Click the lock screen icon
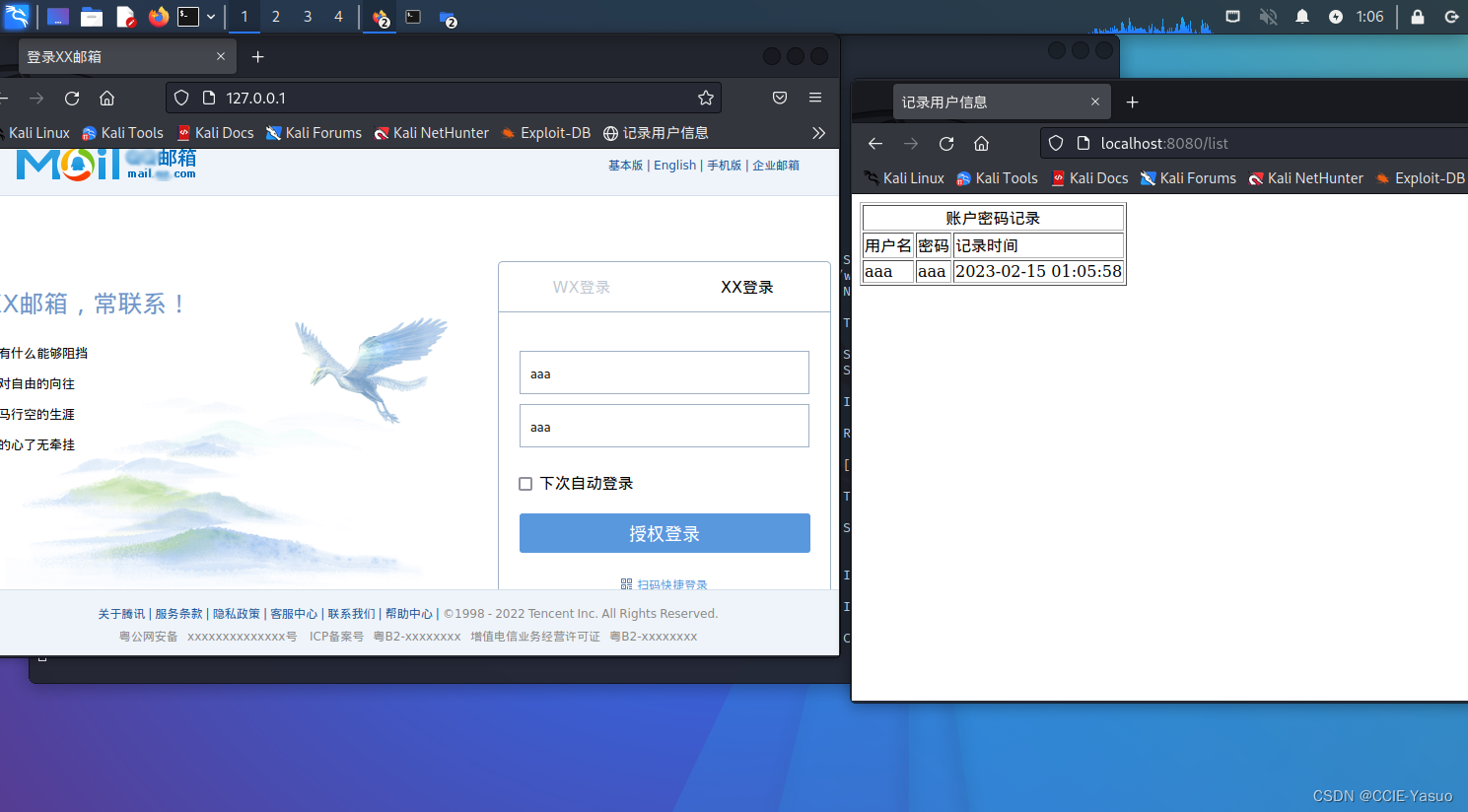Image resolution: width=1468 pixels, height=812 pixels. [1418, 17]
